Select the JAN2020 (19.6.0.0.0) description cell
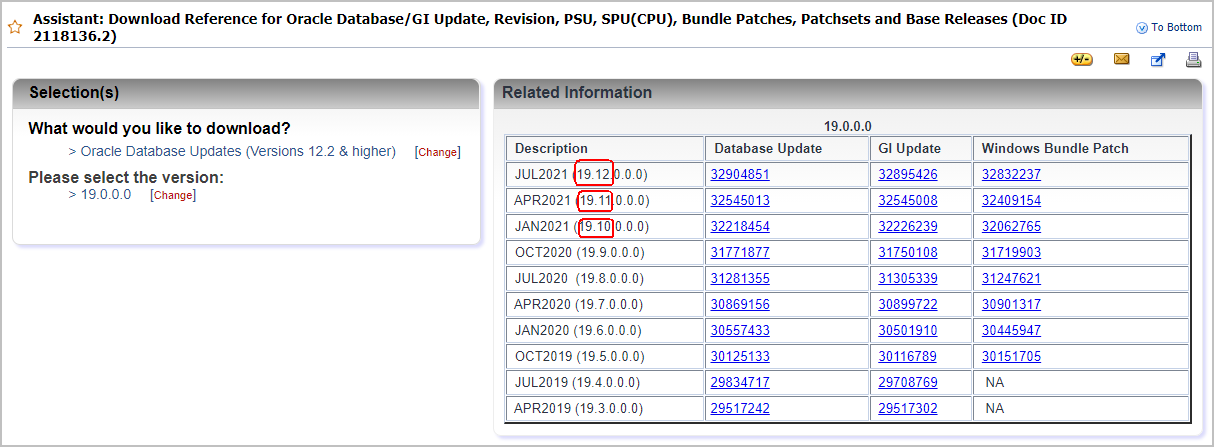Screen dimensions: 1214x447 click(605, 330)
